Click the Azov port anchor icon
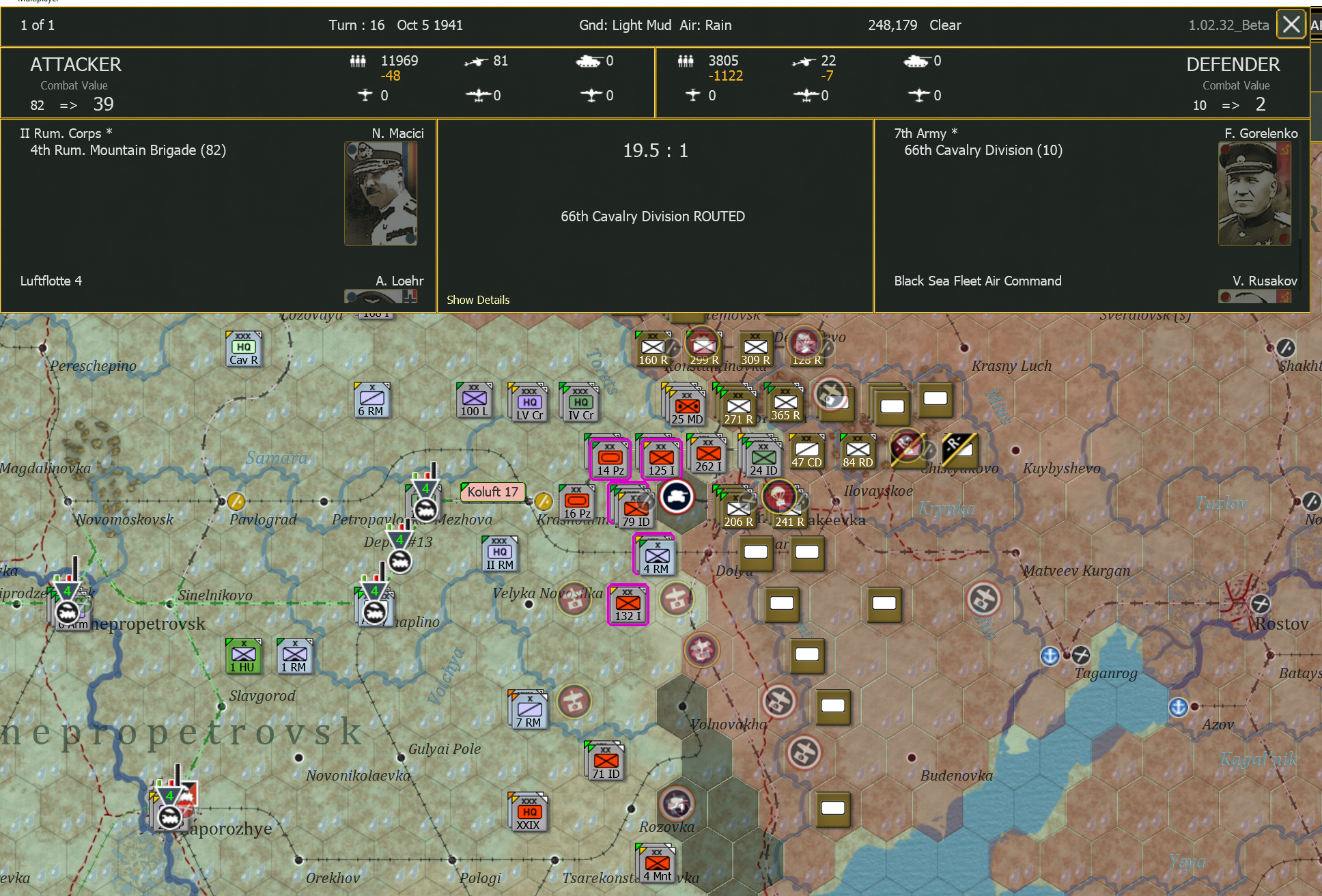Image resolution: width=1322 pixels, height=896 pixels. 1178,707
